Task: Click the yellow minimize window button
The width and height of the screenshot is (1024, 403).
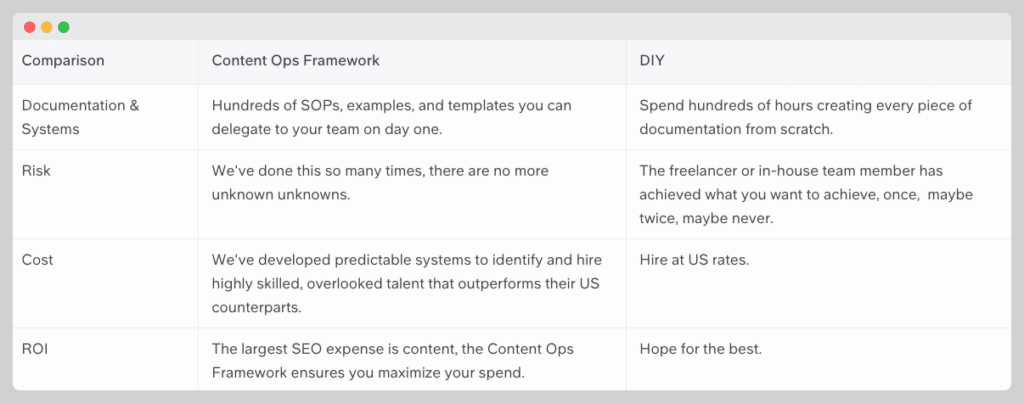Action: tap(46, 27)
